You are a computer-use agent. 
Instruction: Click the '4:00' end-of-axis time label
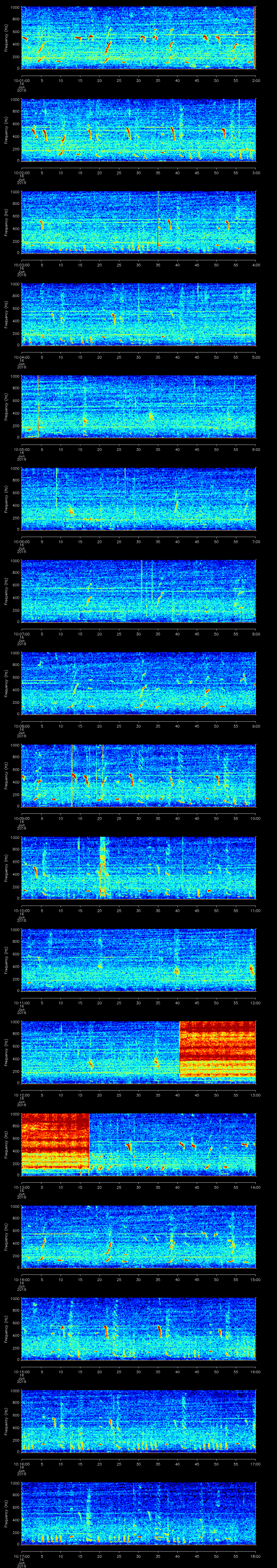[256, 265]
